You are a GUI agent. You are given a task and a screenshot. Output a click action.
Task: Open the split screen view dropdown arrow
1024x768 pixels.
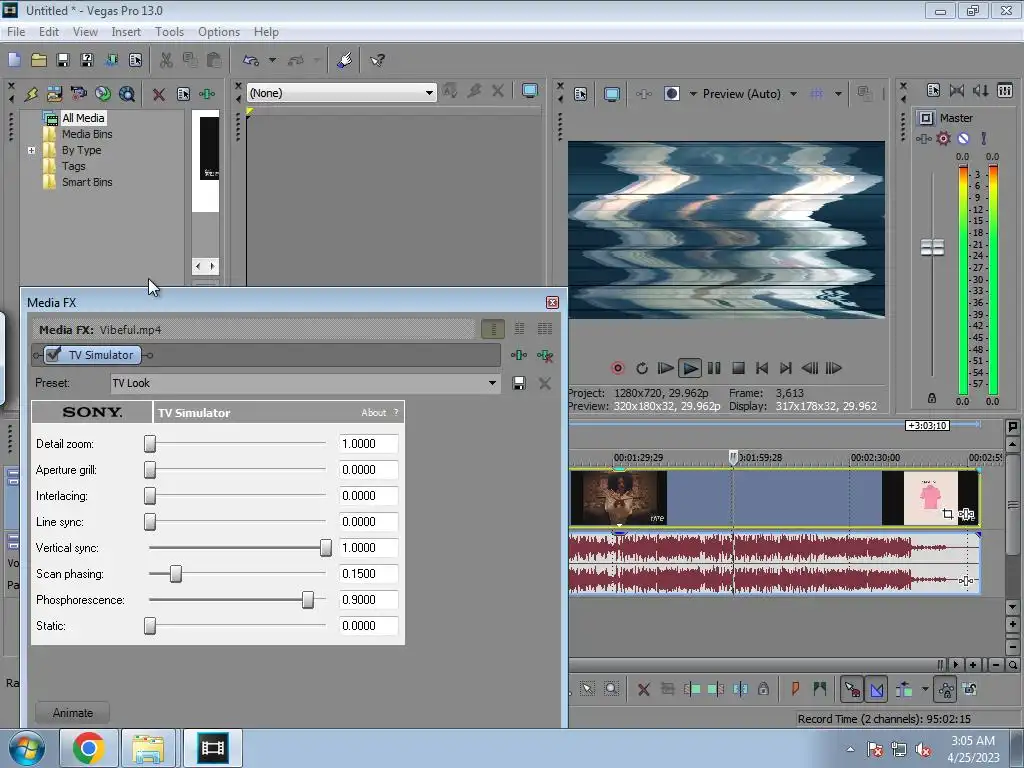coord(693,94)
